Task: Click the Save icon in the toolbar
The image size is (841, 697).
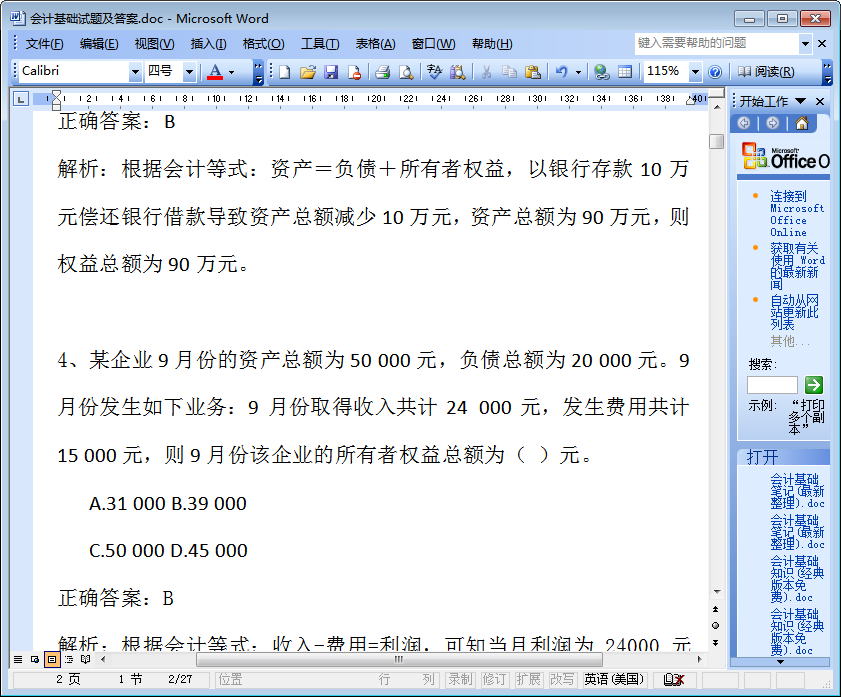Action: coord(331,72)
